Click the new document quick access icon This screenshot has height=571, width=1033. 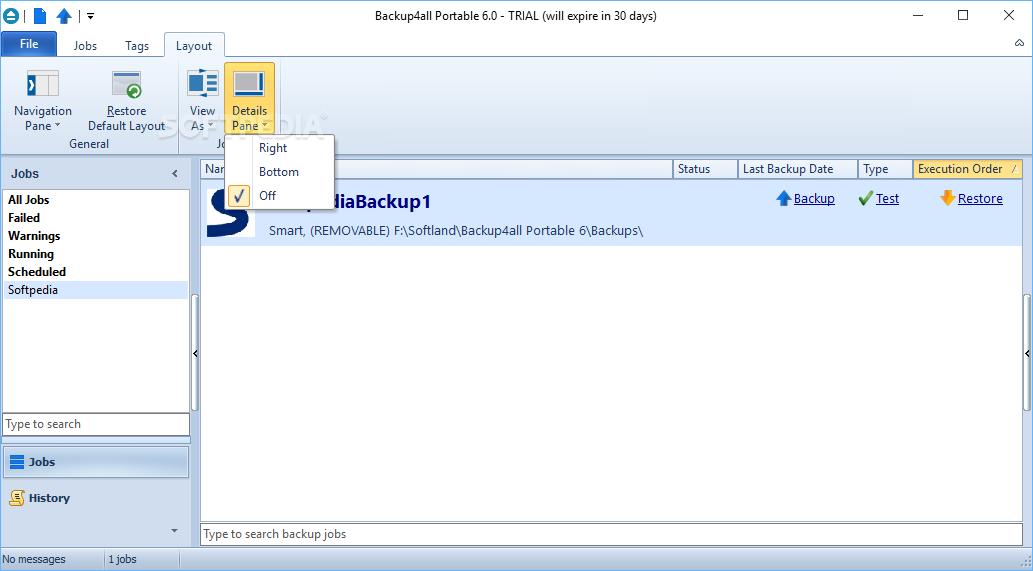(40, 16)
